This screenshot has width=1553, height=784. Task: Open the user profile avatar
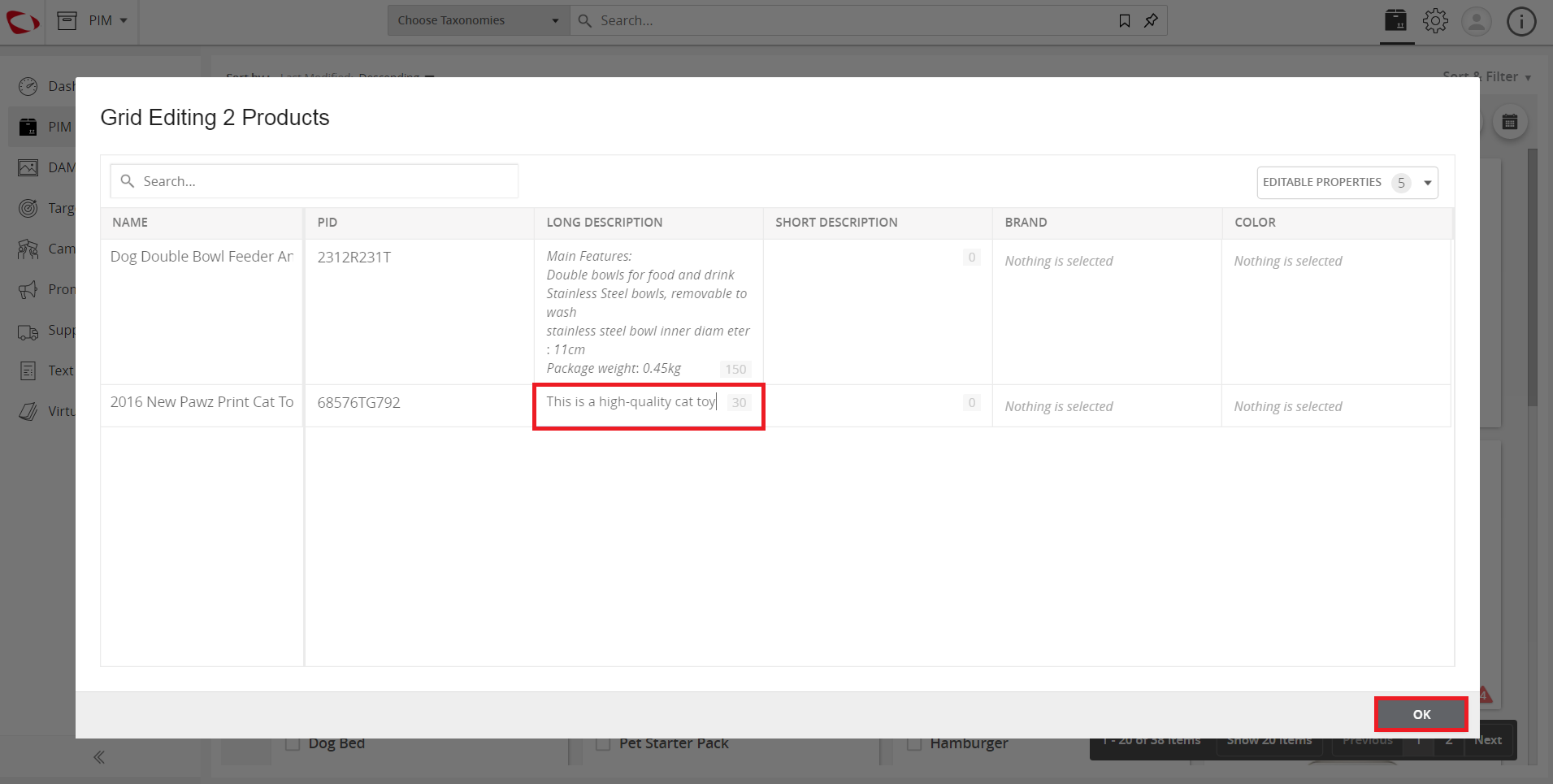(1477, 21)
